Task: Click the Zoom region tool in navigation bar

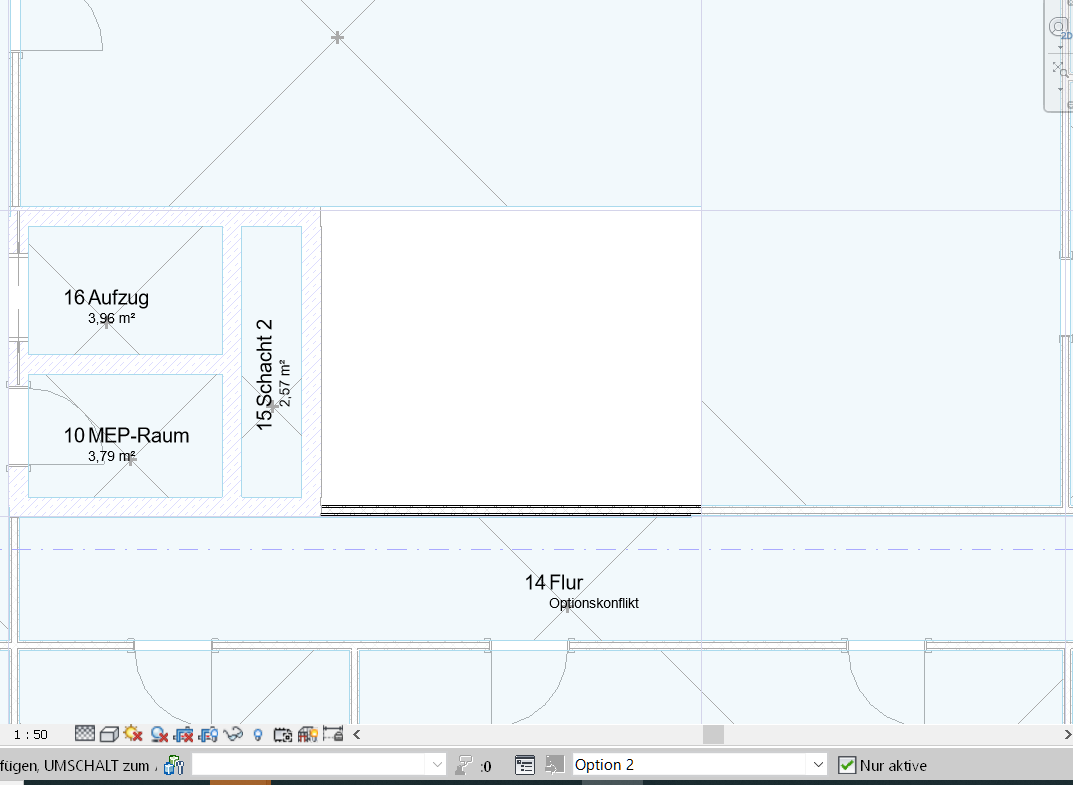Action: click(1059, 68)
